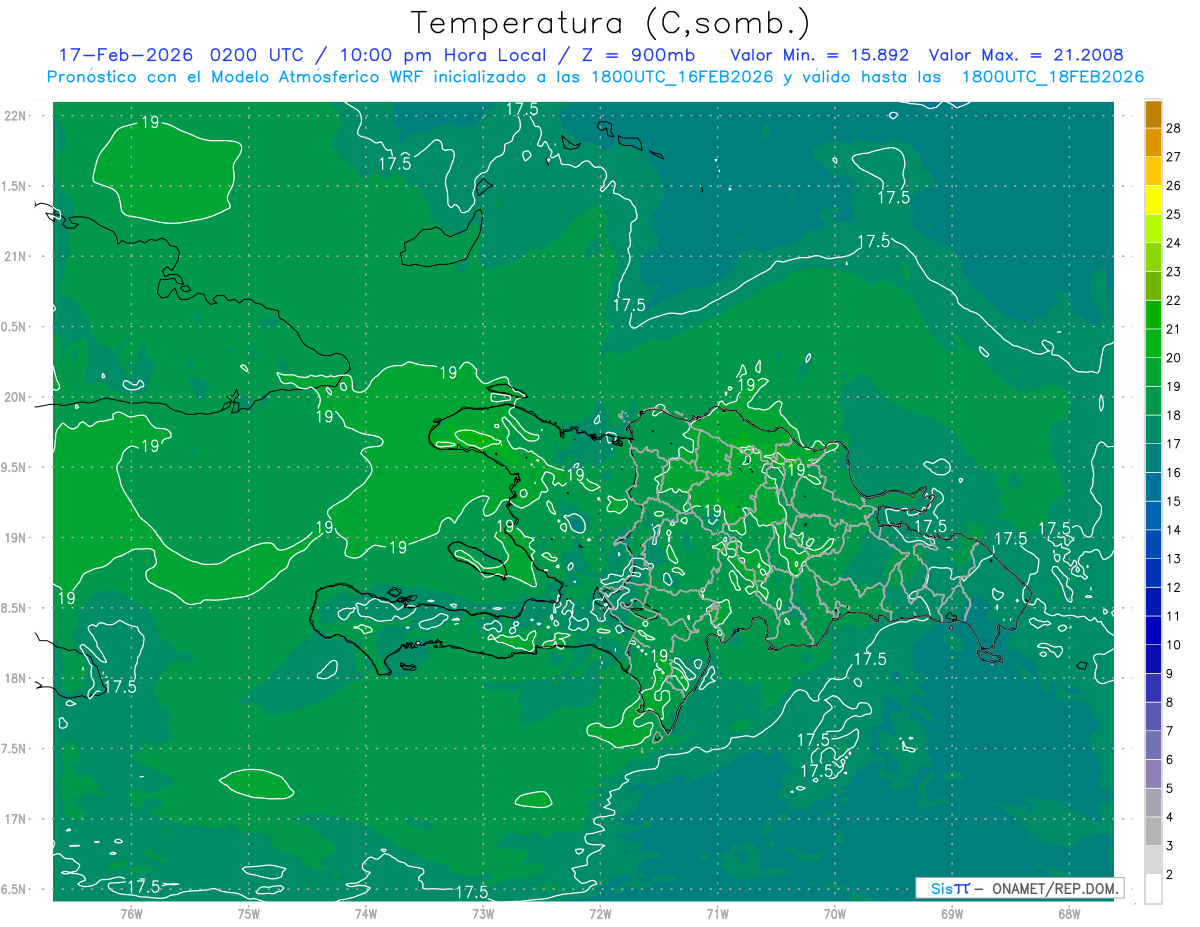The image size is (1200, 927).
Task: Click 'Valor Min. = 15.892'
Action: pos(820,55)
